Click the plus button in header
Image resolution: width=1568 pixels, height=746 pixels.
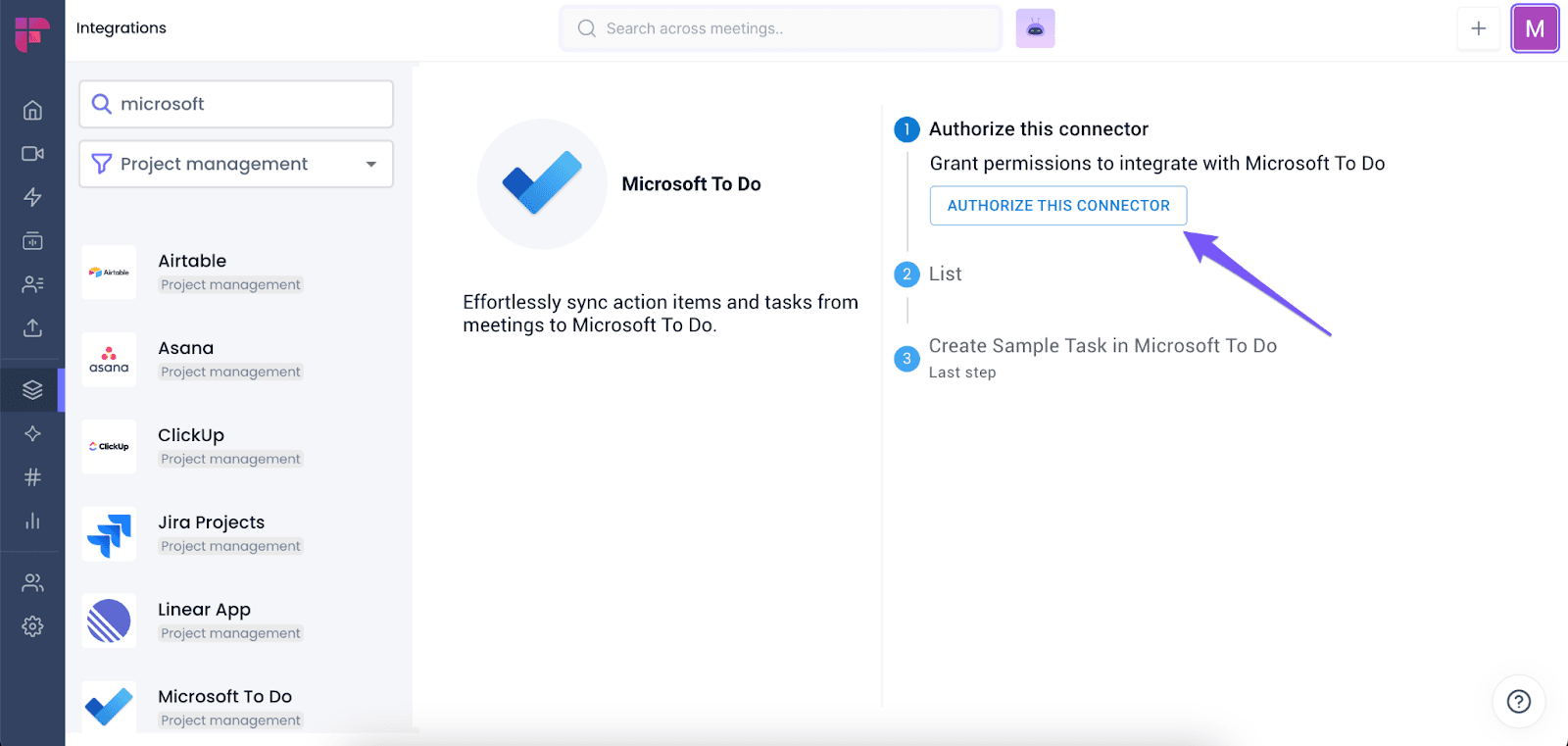(x=1478, y=28)
